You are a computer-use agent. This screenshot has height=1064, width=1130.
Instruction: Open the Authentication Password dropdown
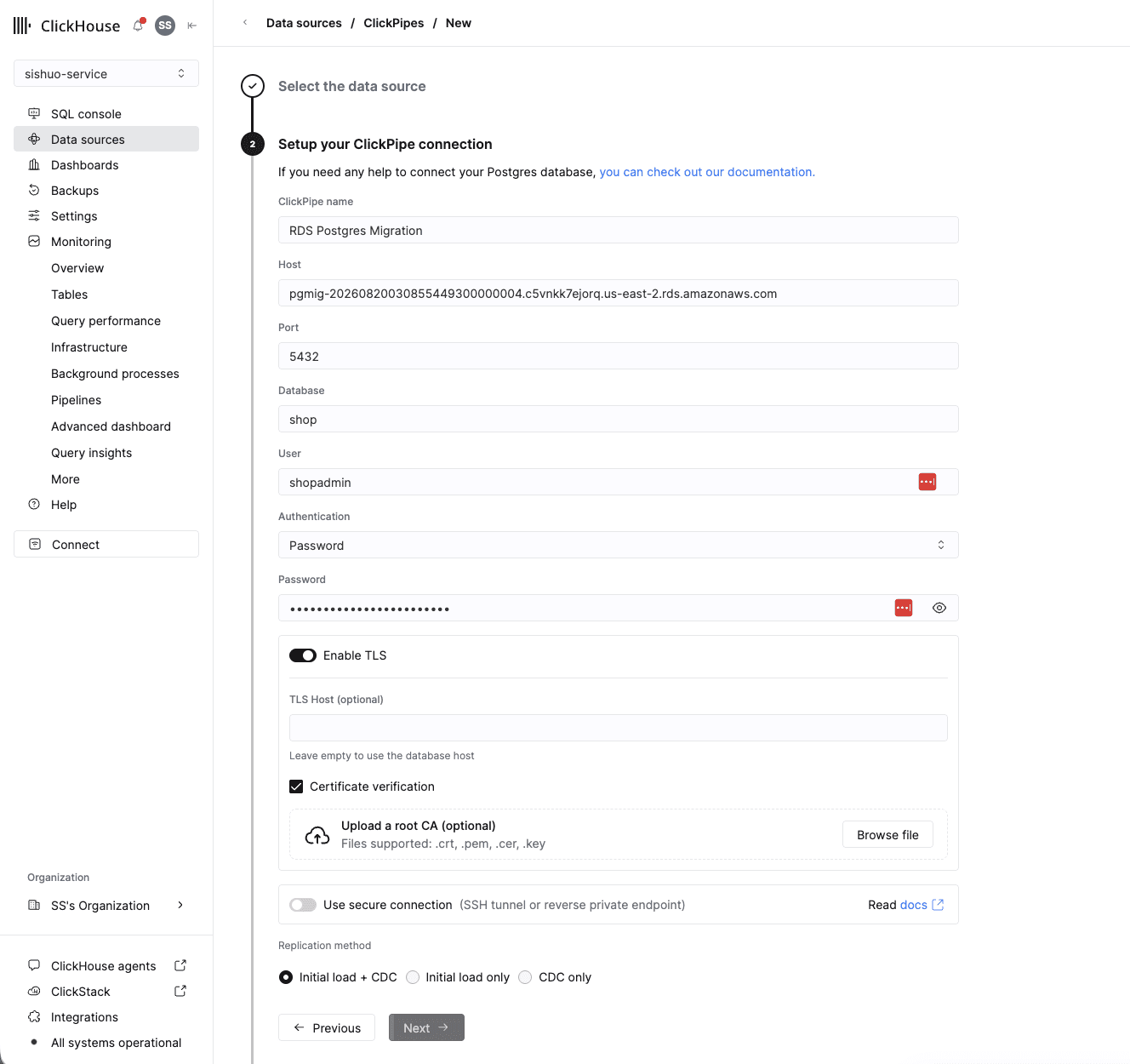[619, 545]
